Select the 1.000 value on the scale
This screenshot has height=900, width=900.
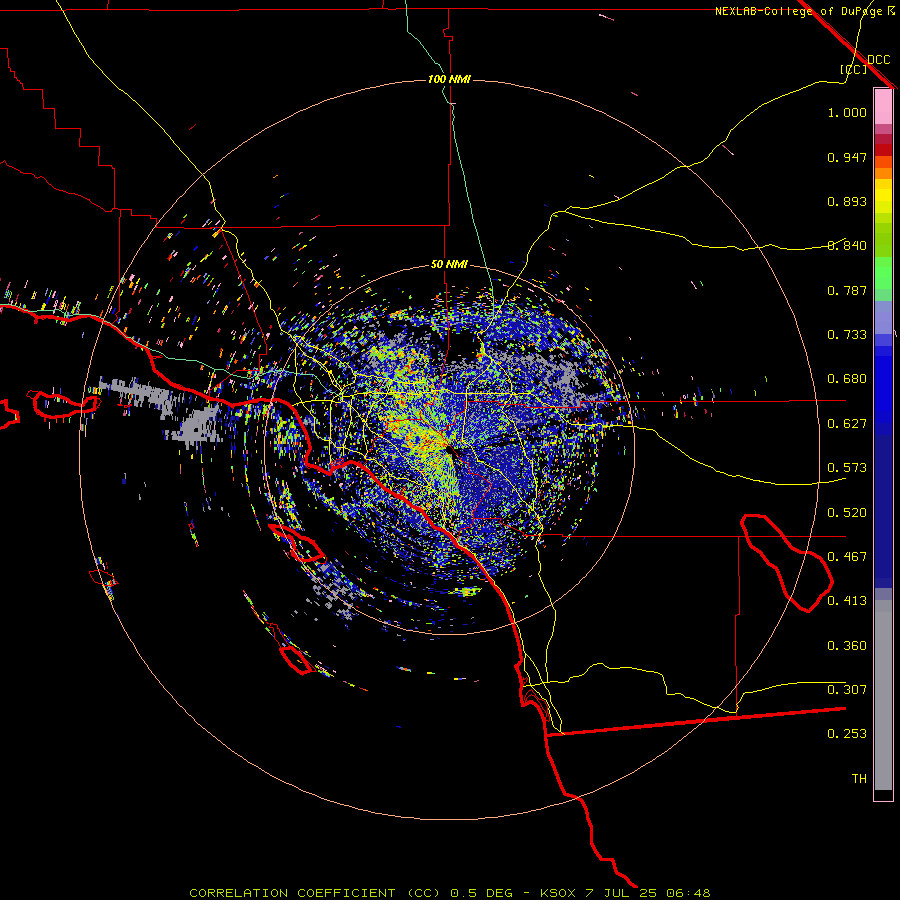847,112
